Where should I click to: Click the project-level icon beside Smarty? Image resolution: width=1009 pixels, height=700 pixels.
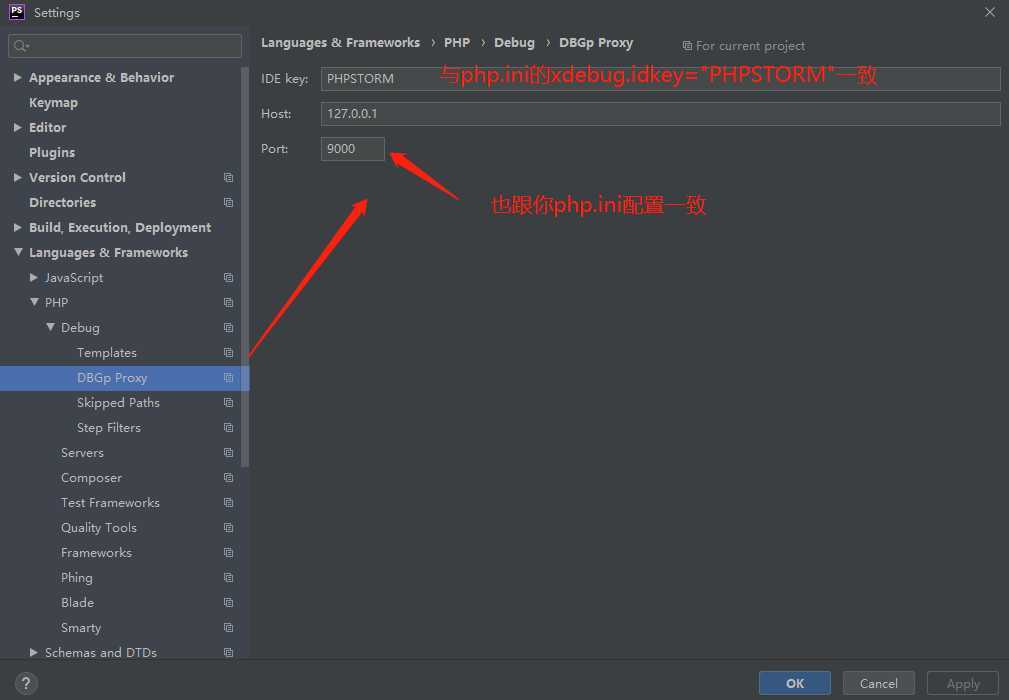pyautogui.click(x=228, y=628)
